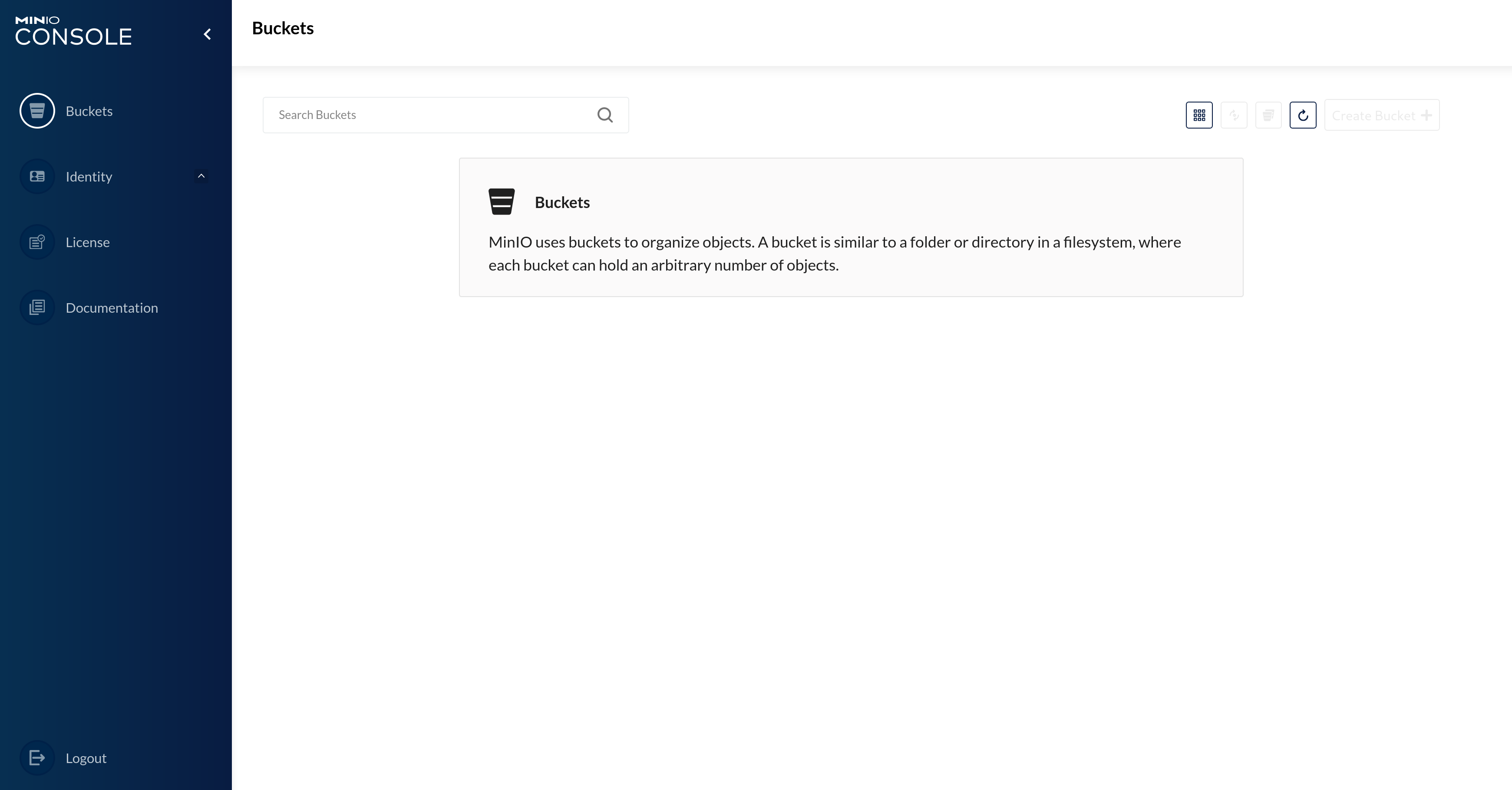
Task: Click the bucket icon in the info card
Action: (502, 202)
